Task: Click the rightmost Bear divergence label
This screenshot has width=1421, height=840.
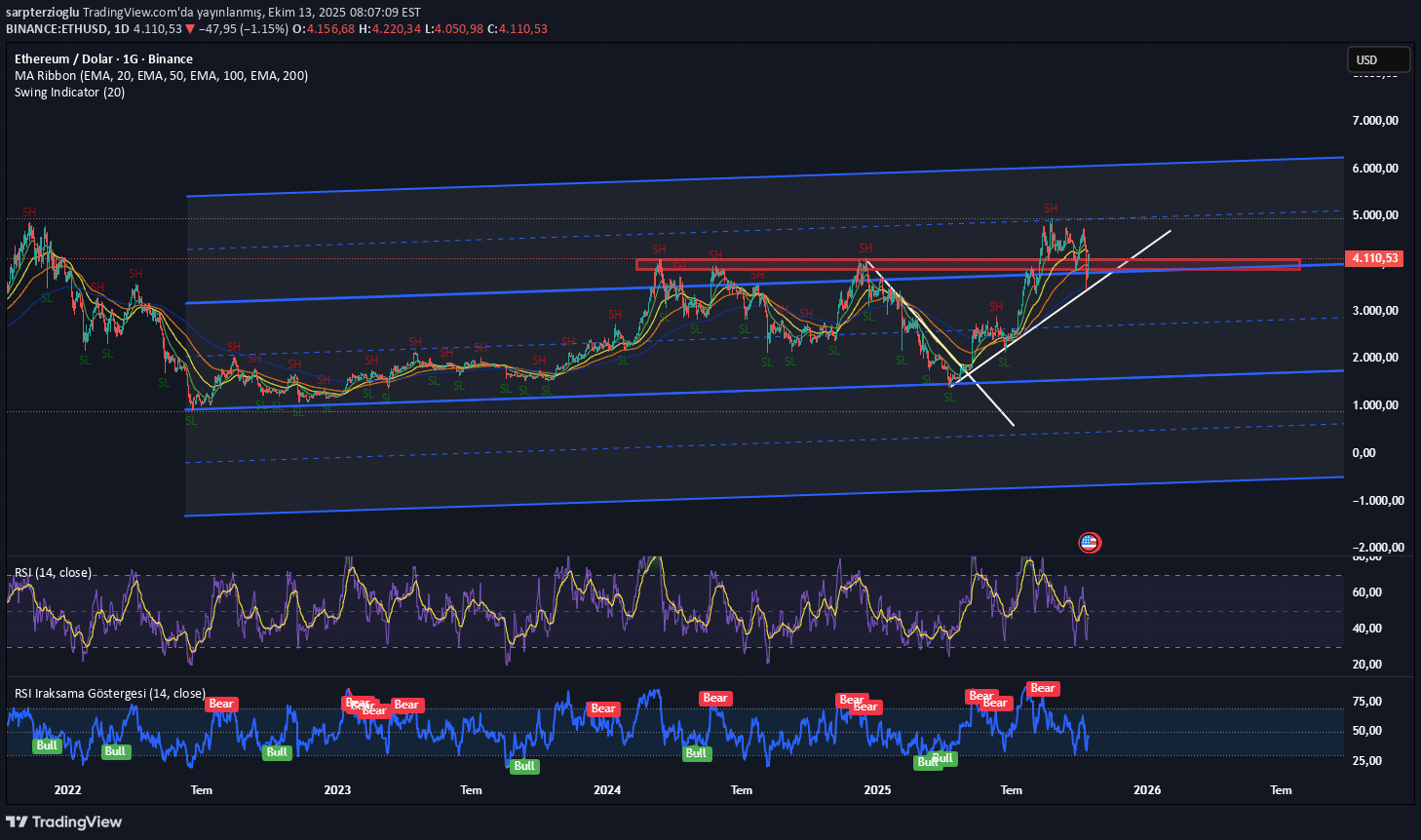Action: point(1043,688)
